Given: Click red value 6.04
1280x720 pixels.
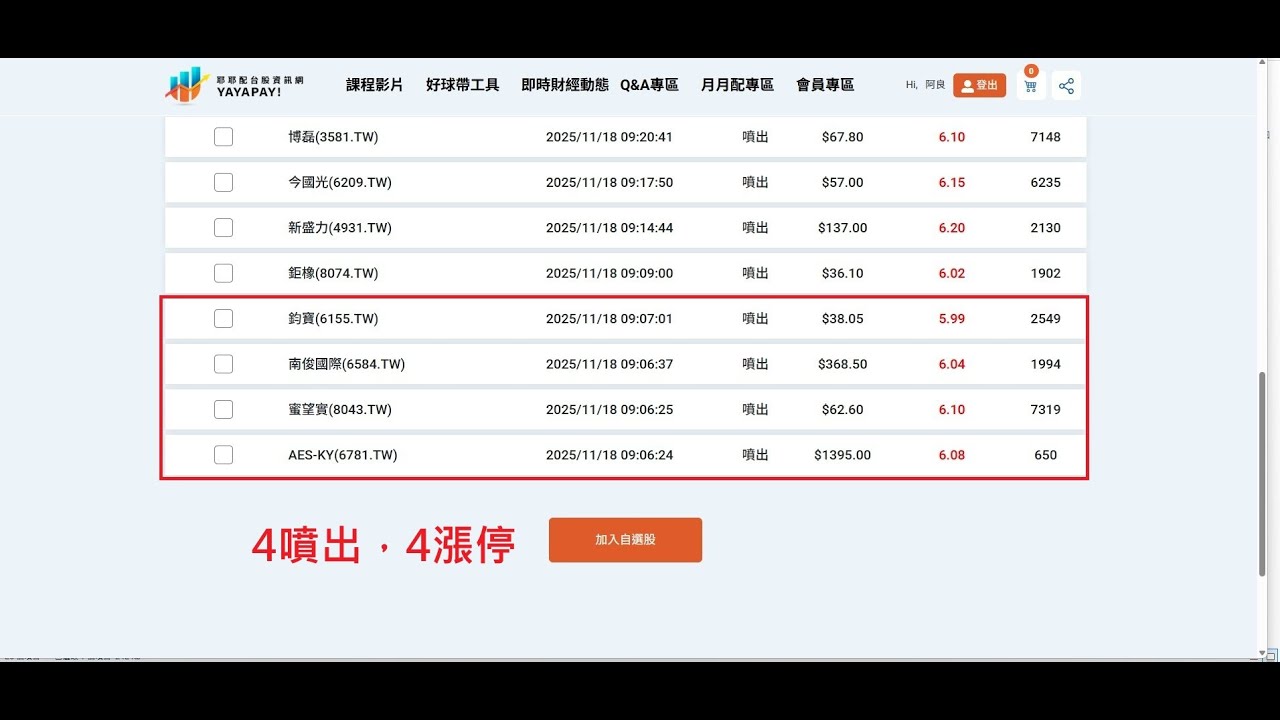Looking at the screenshot, I should 952,364.
